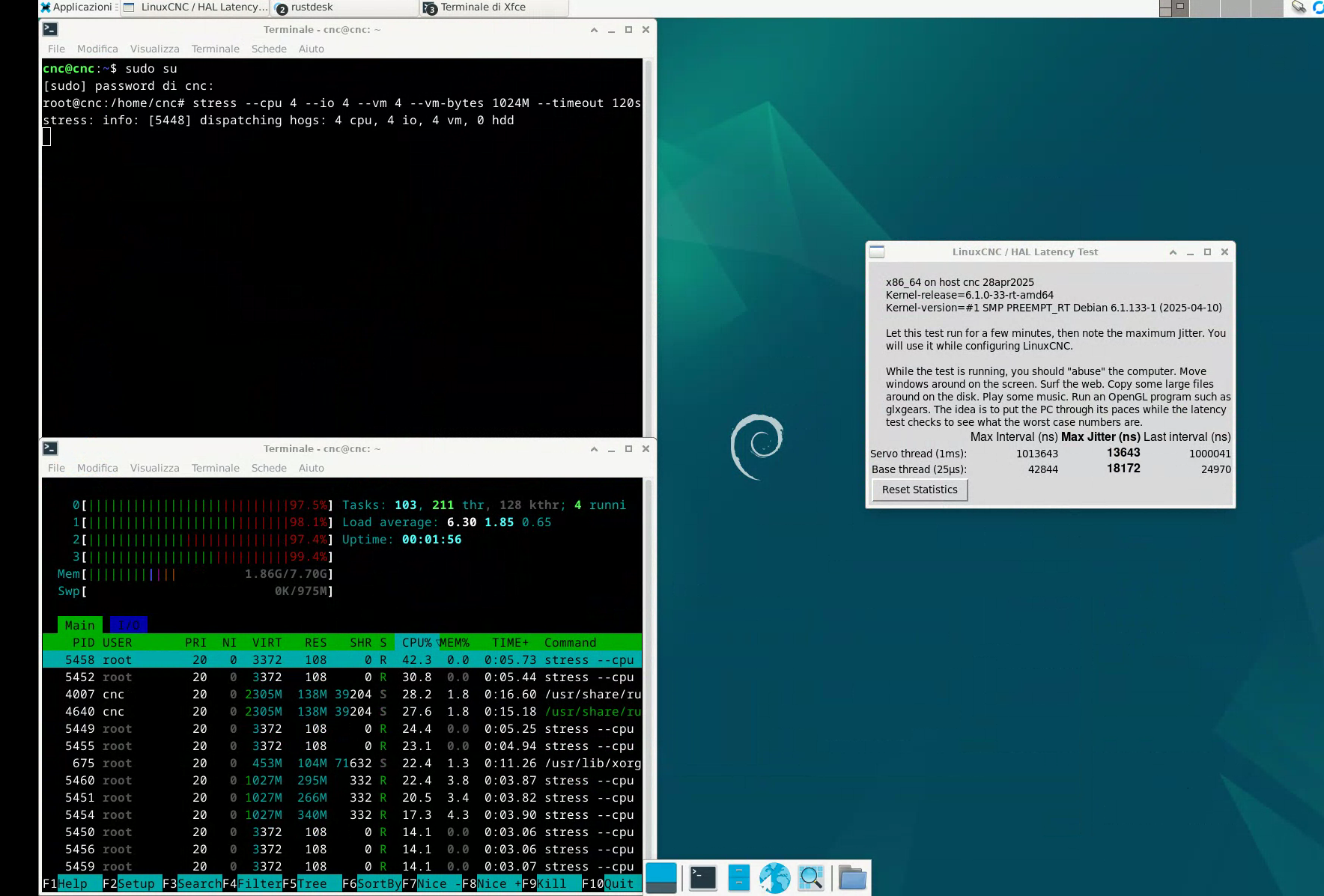Screen dimensions: 1324x896
Task: Roll up the HAL Latency Test window
Action: (1173, 252)
